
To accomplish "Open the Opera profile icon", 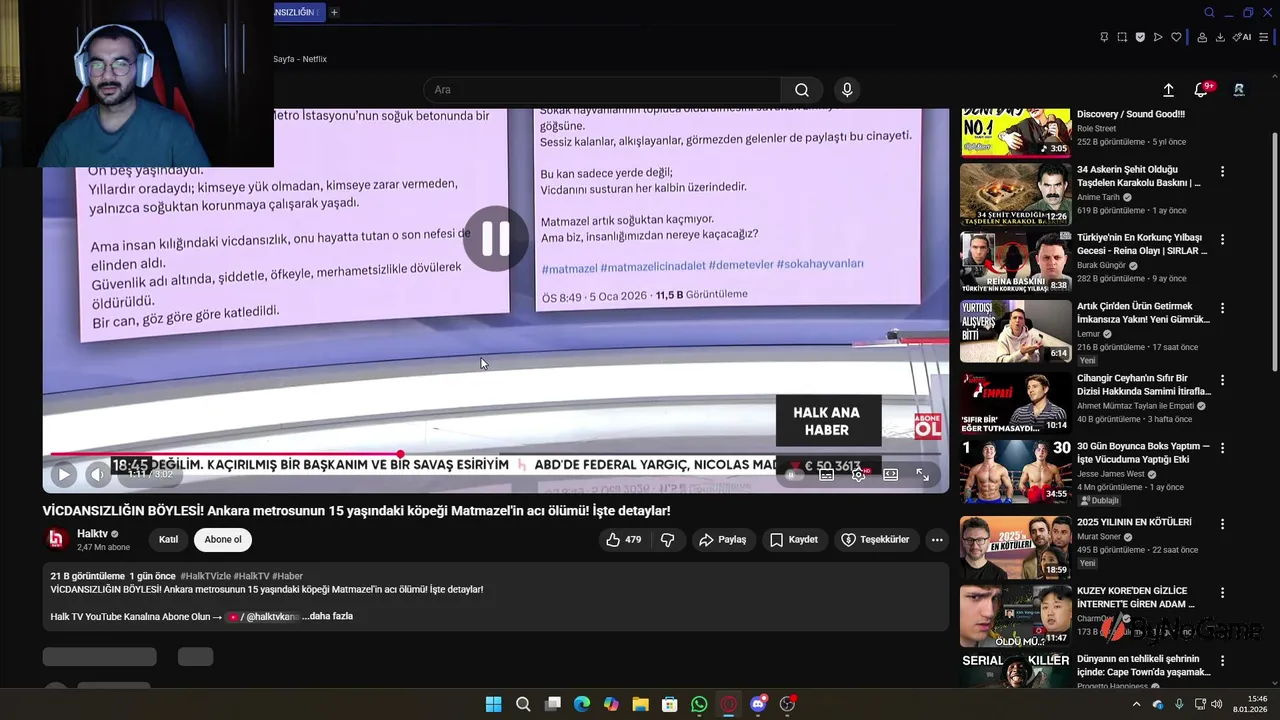I will click(x=1203, y=37).
